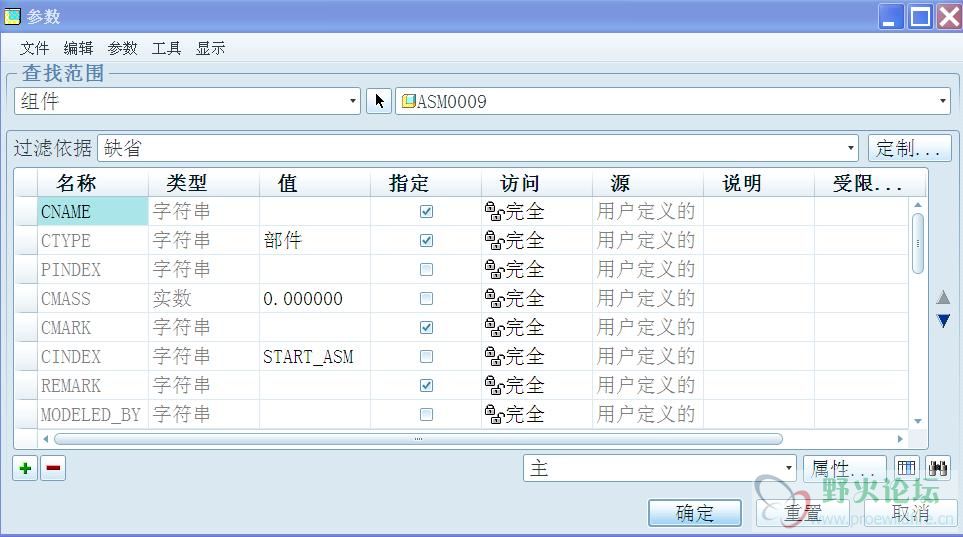The width and height of the screenshot is (963, 537).
Task: Open the 编辑 menu
Action: pos(79,48)
